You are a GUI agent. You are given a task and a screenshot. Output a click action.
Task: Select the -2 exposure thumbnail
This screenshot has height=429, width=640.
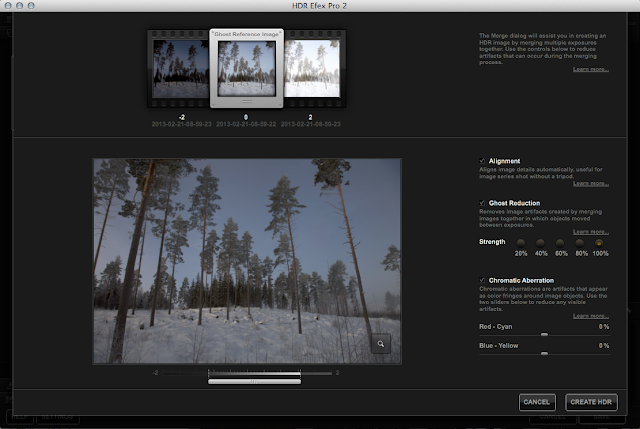181,69
